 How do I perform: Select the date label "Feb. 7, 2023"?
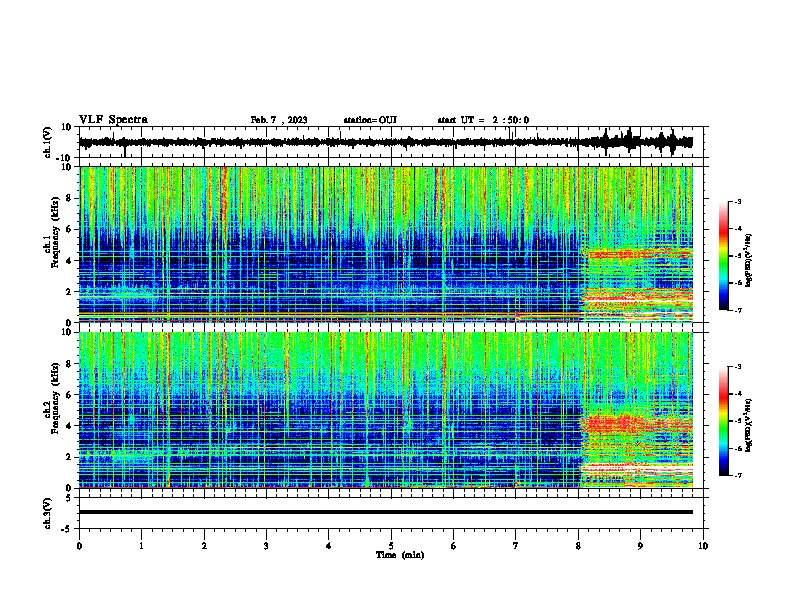(x=279, y=120)
